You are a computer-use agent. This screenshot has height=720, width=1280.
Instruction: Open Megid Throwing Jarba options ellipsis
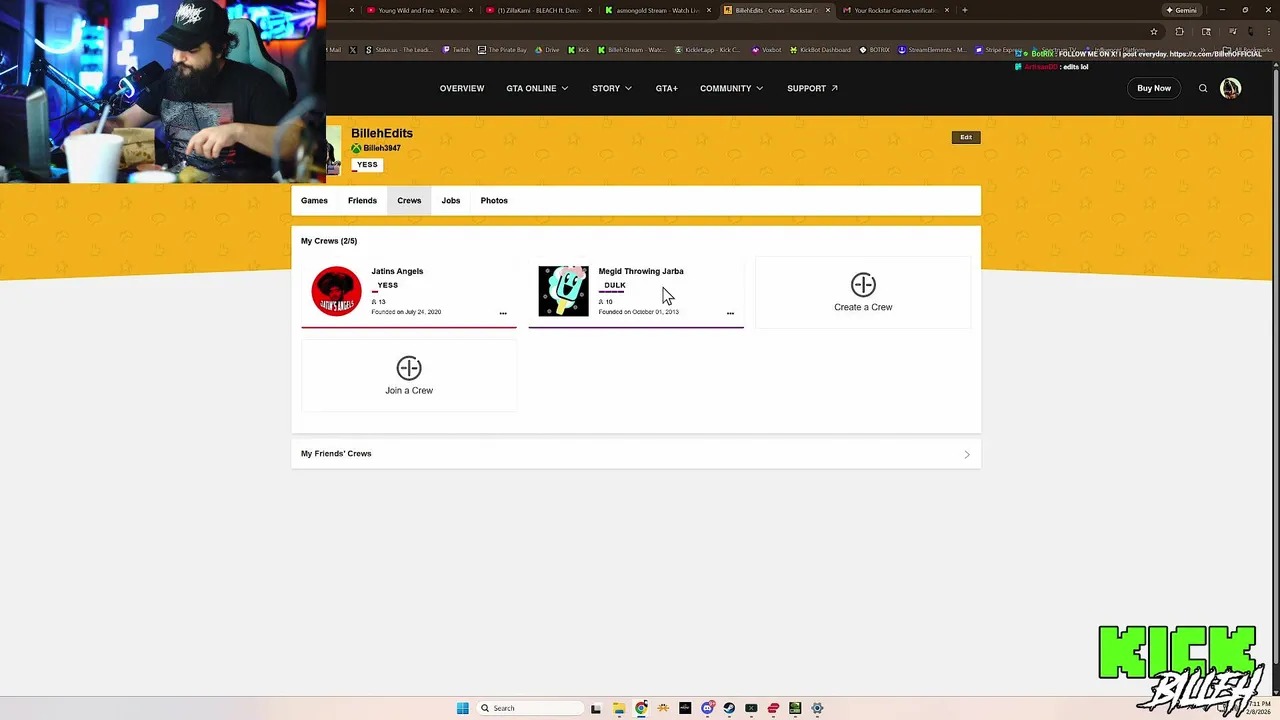(x=730, y=313)
